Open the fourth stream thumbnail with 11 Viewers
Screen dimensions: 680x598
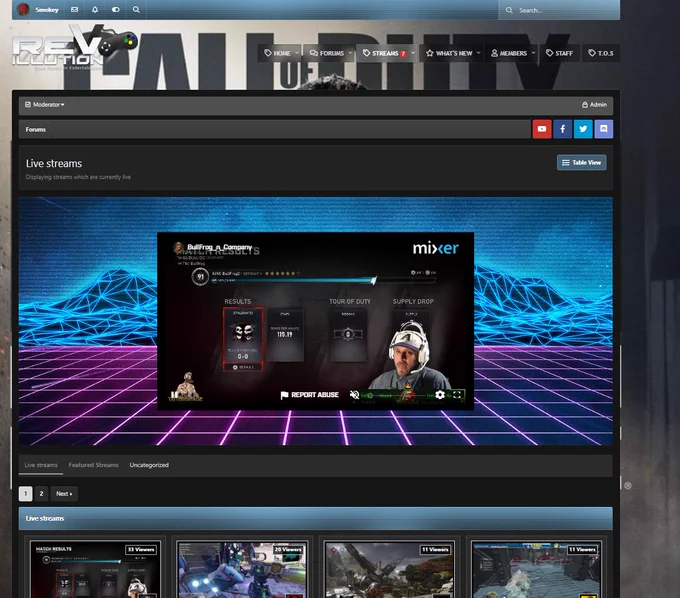point(536,569)
